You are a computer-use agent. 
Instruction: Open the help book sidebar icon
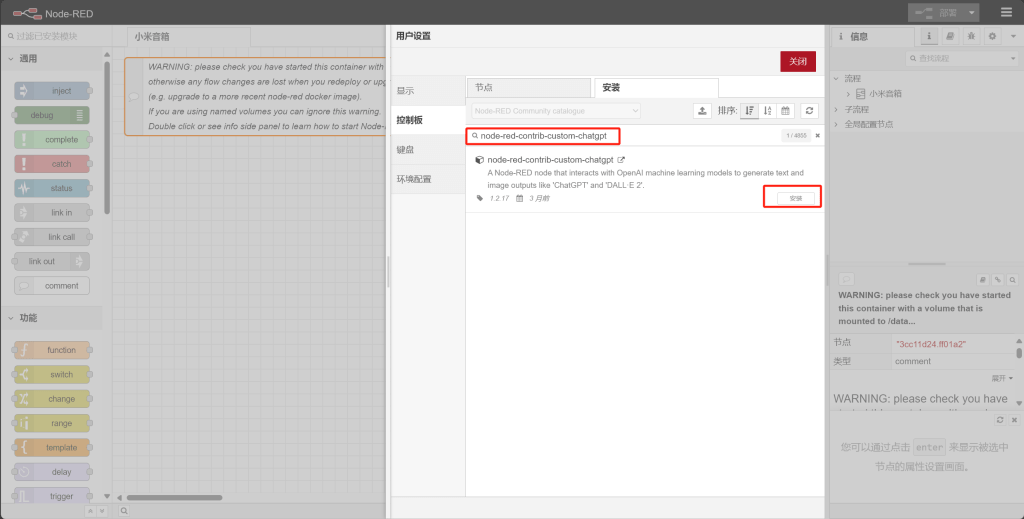pos(950,37)
